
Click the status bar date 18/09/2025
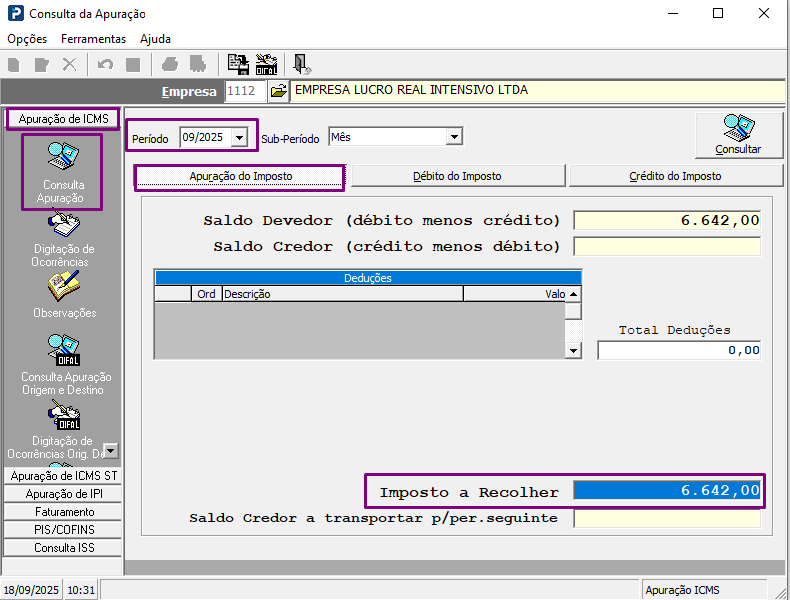pos(31,590)
